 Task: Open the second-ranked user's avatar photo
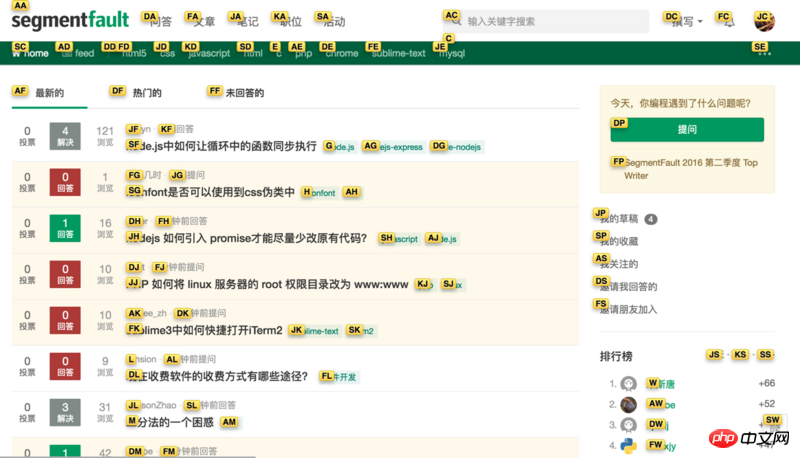(629, 404)
